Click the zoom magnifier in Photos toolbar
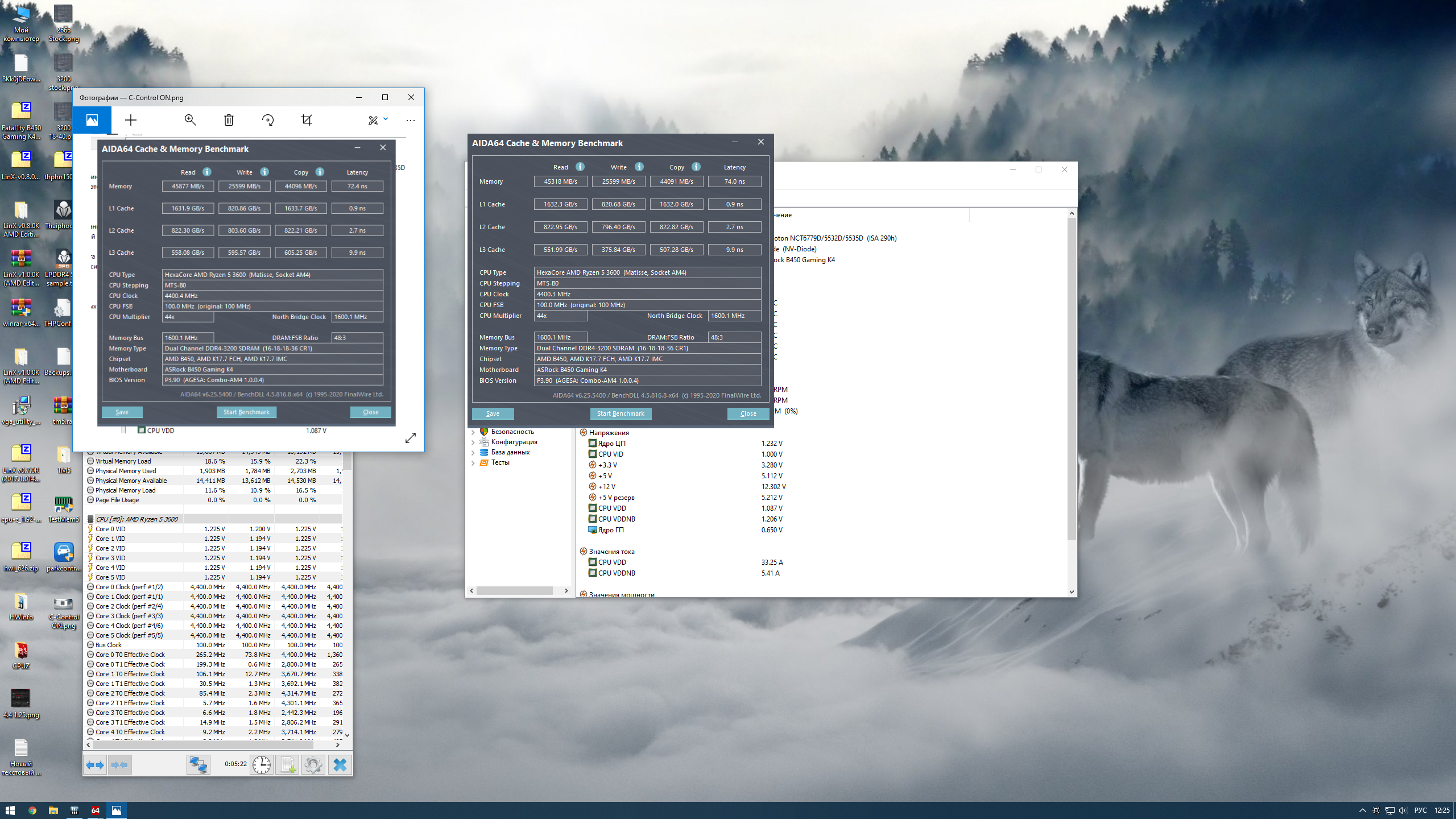The height and width of the screenshot is (819, 1456). (190, 120)
